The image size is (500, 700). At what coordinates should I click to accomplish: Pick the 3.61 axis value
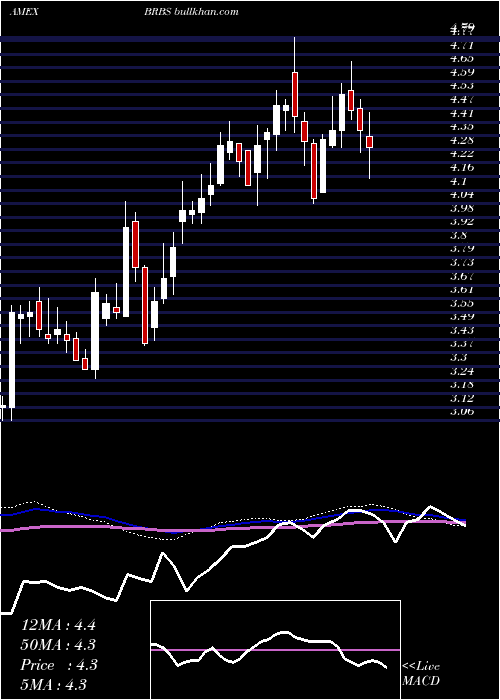coord(462,289)
